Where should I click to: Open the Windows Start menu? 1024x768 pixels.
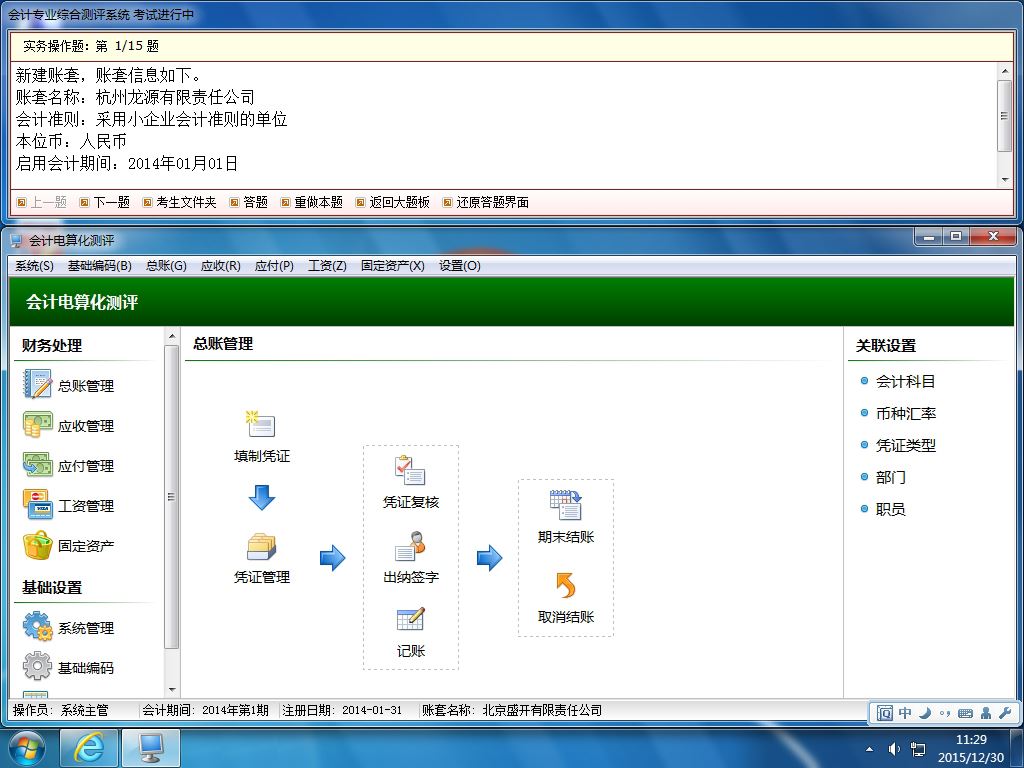(27, 748)
